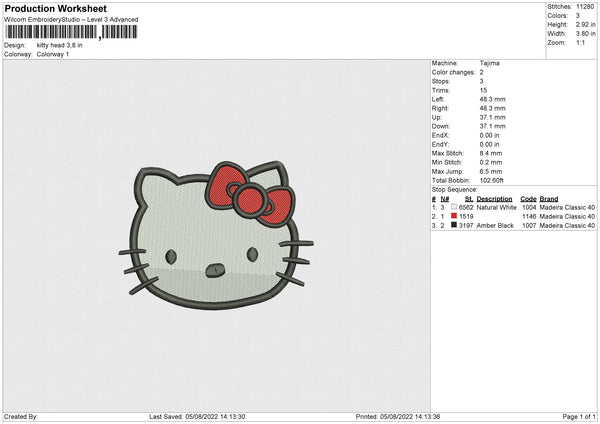Click the Trims value 15
600x424 pixels.
pos(483,90)
